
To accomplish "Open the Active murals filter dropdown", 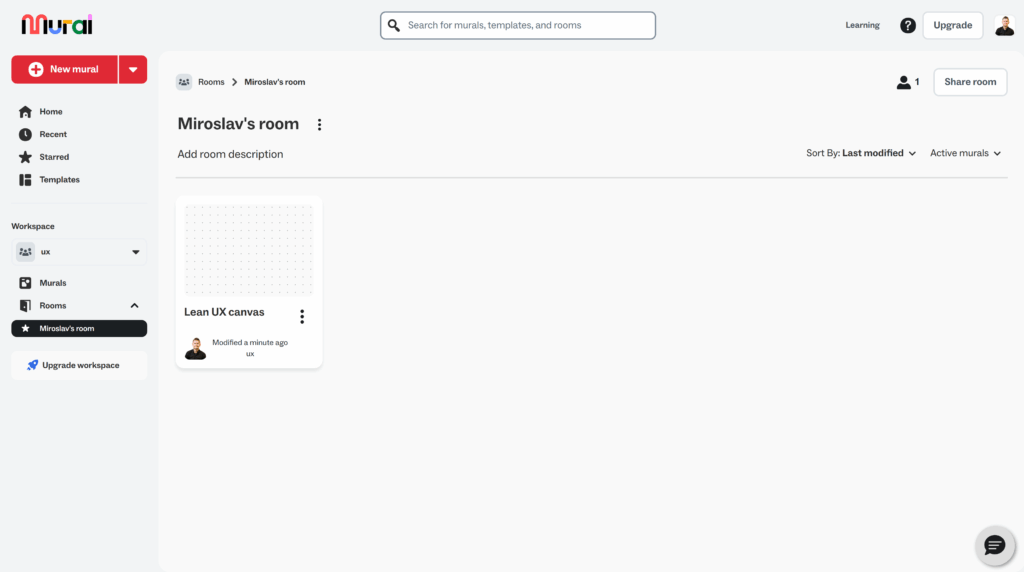I will (965, 153).
